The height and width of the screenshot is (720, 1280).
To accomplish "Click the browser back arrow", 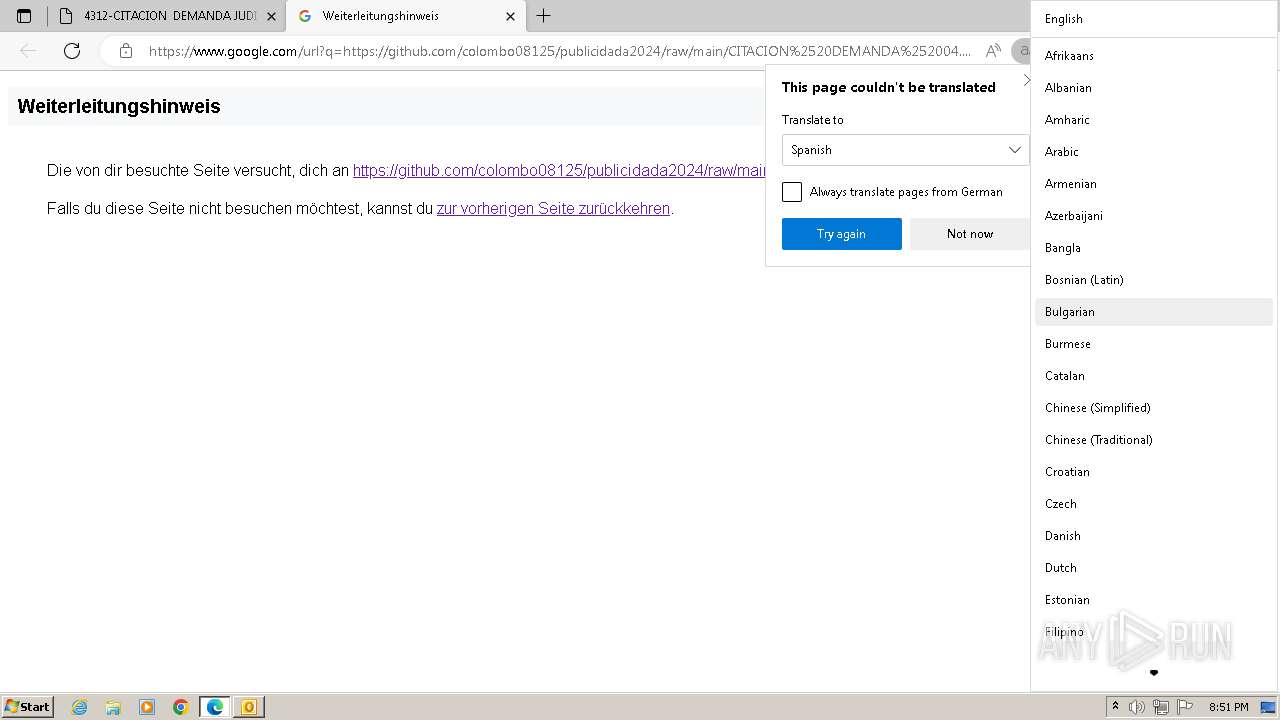I will [x=28, y=51].
